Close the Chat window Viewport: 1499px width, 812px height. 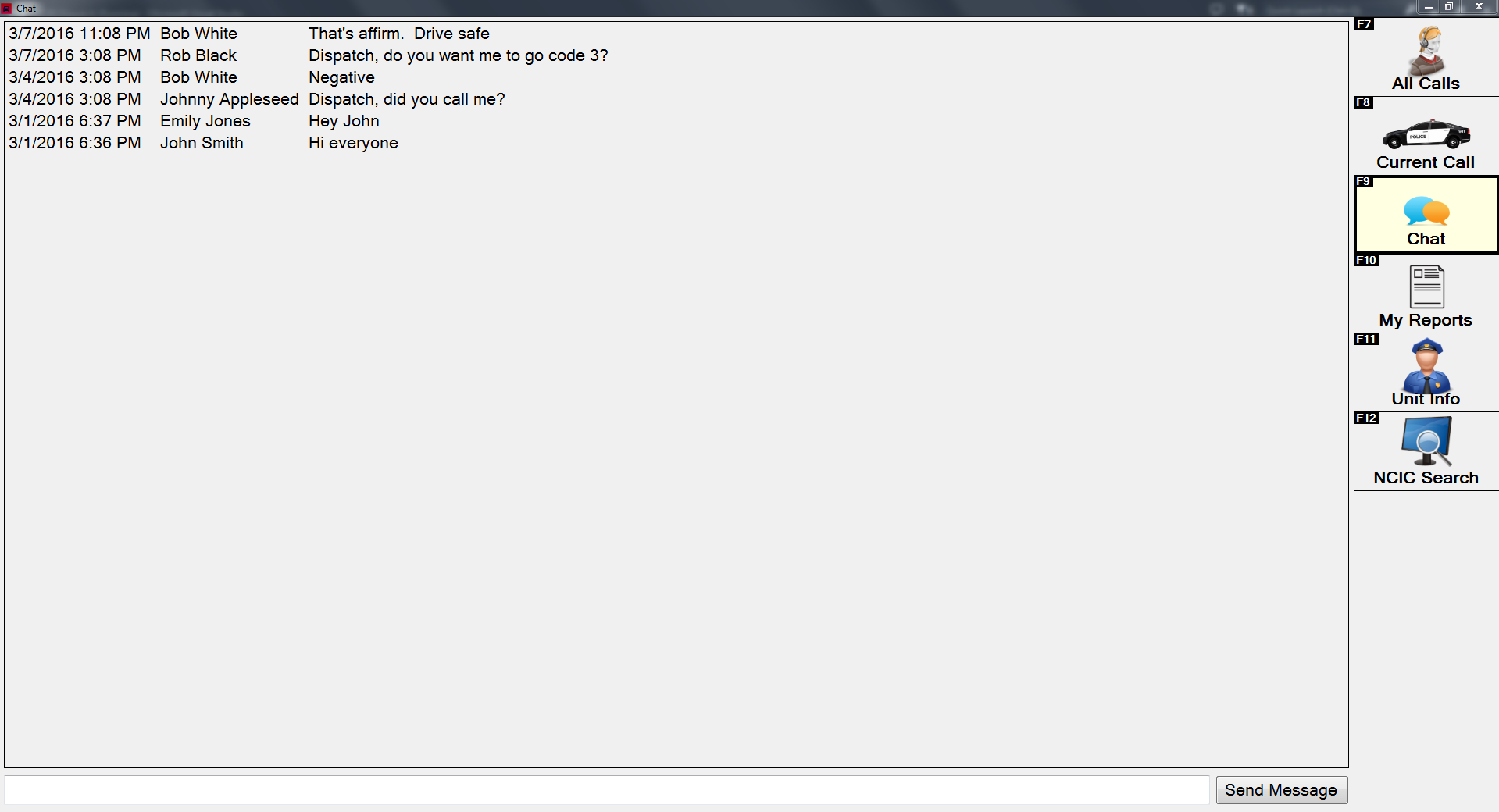(x=1479, y=7)
